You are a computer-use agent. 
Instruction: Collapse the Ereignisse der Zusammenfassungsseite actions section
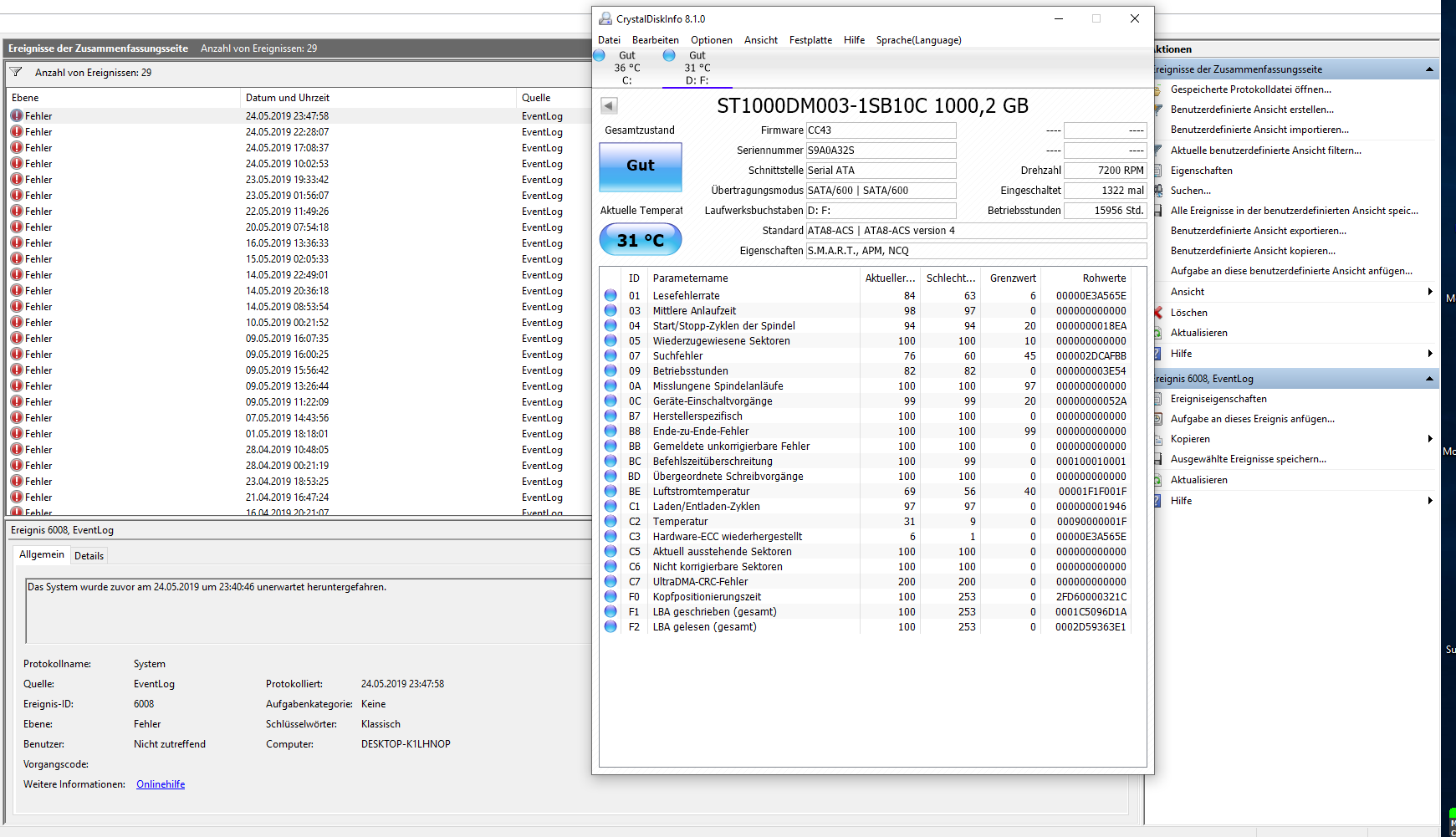coord(1429,69)
